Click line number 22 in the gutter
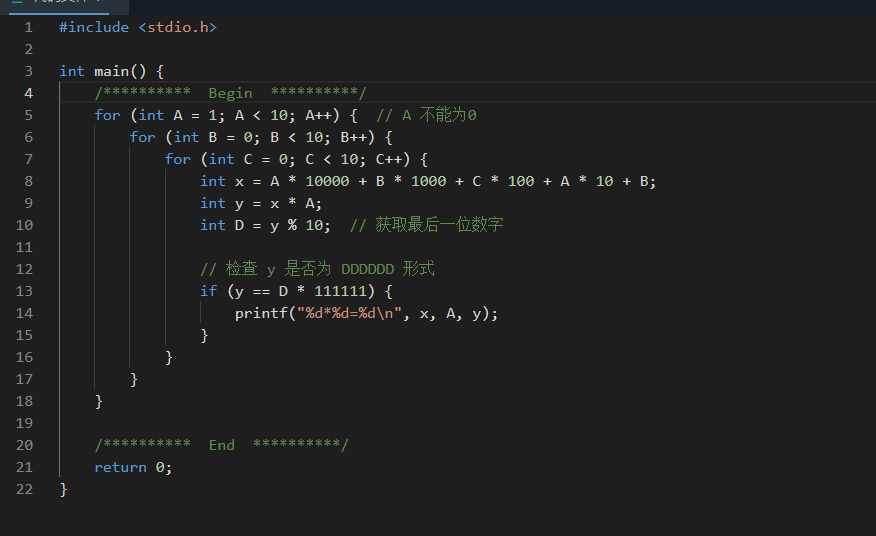This screenshot has width=876, height=536. pyautogui.click(x=24, y=489)
